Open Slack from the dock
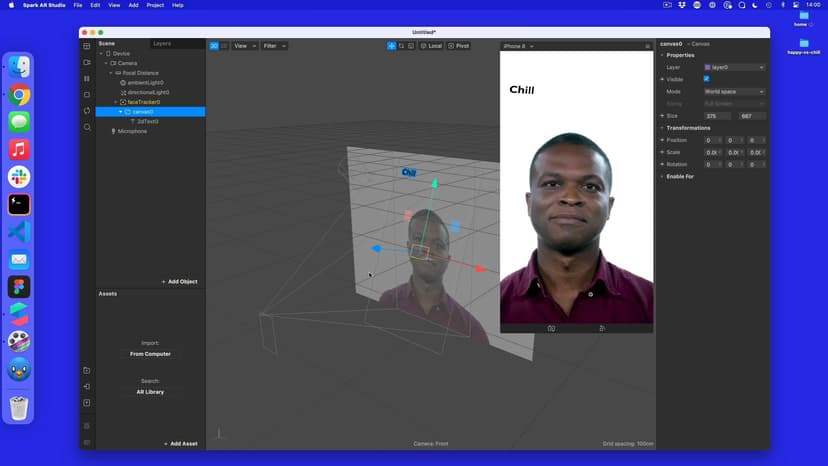Viewport: 828px width, 466px height. pos(19,177)
